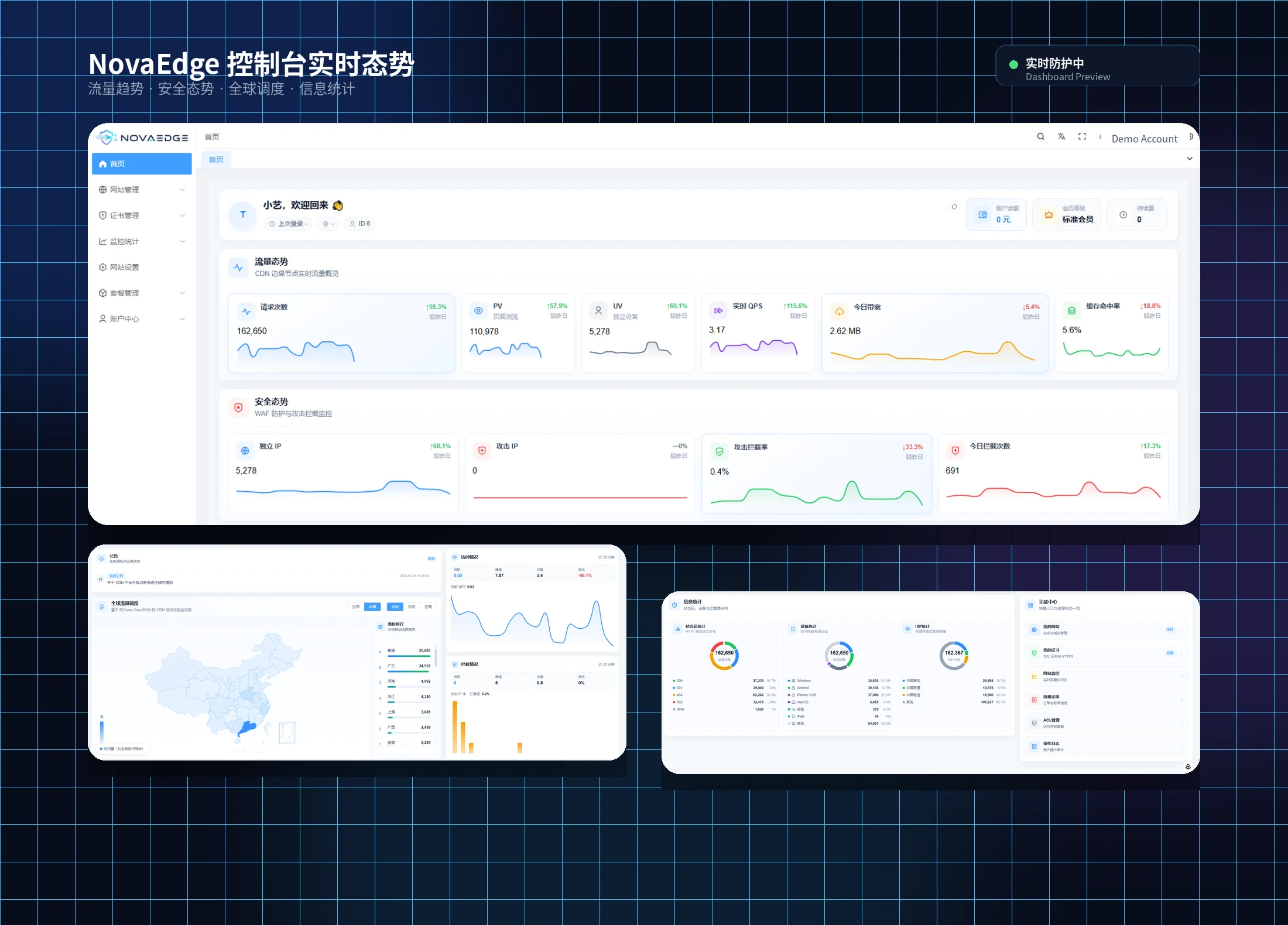
Task: Toggle the fullscreen icon in header
Action: click(1082, 136)
